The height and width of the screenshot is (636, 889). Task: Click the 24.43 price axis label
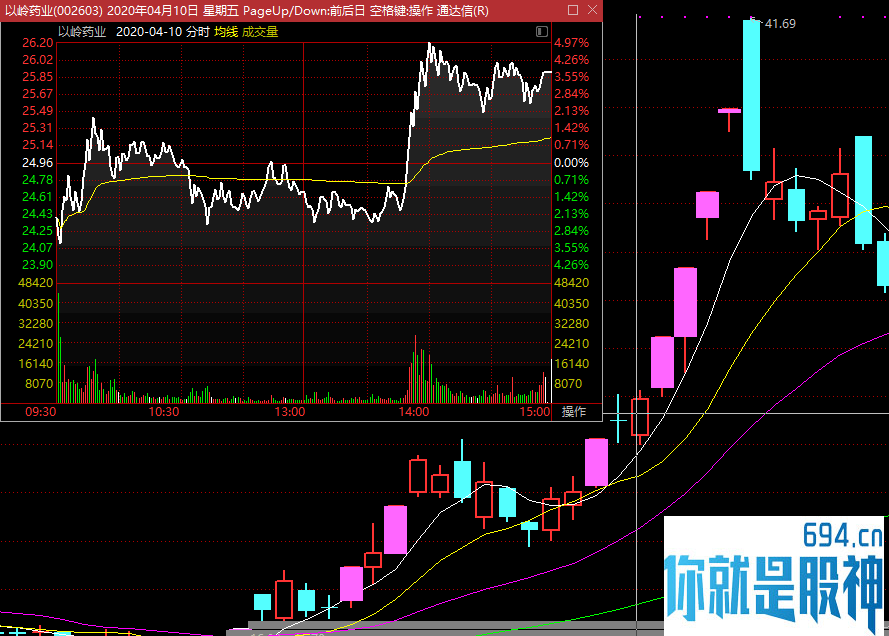pos(37,214)
